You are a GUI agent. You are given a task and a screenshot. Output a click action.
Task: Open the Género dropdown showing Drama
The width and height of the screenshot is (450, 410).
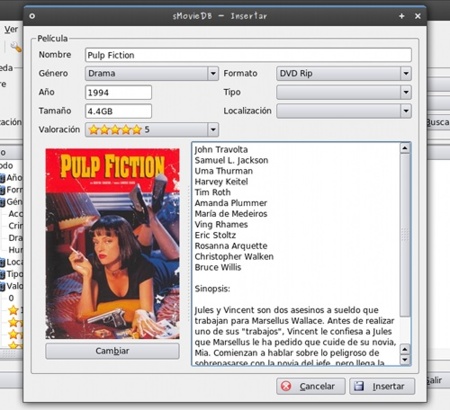(x=152, y=73)
